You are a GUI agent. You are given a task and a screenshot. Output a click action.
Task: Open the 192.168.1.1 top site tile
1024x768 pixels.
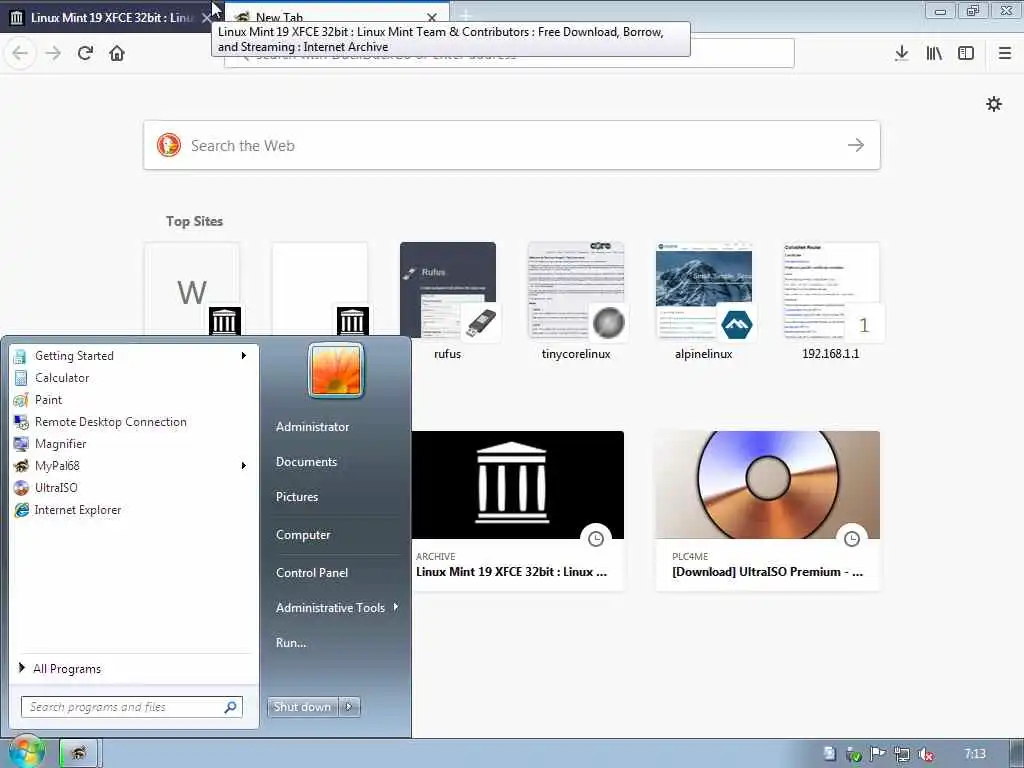pyautogui.click(x=831, y=289)
